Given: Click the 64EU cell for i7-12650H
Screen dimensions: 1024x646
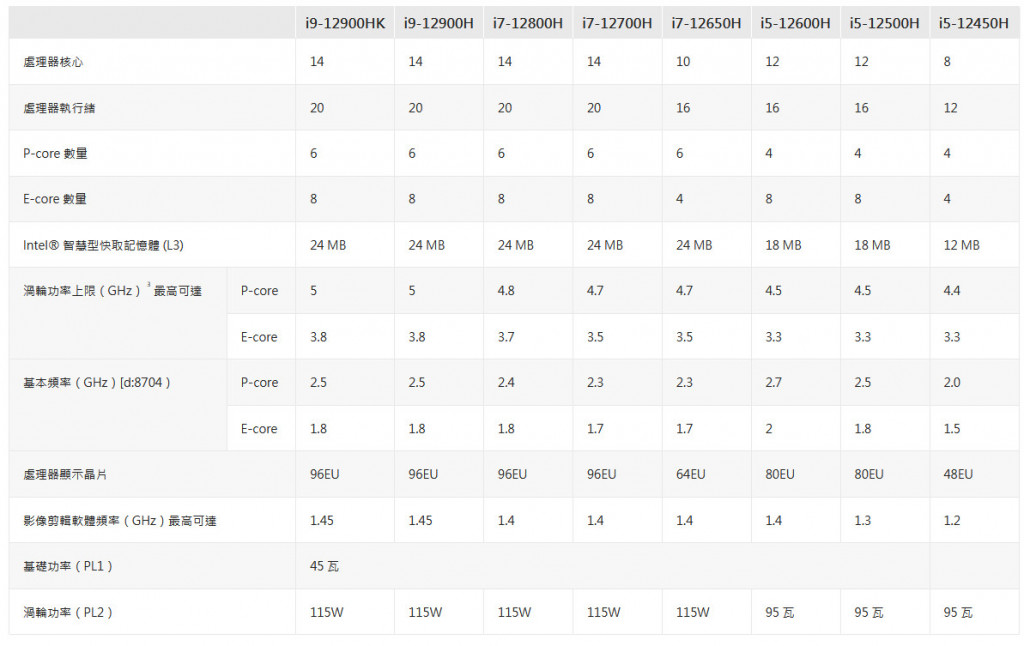Looking at the screenshot, I should (x=691, y=475).
